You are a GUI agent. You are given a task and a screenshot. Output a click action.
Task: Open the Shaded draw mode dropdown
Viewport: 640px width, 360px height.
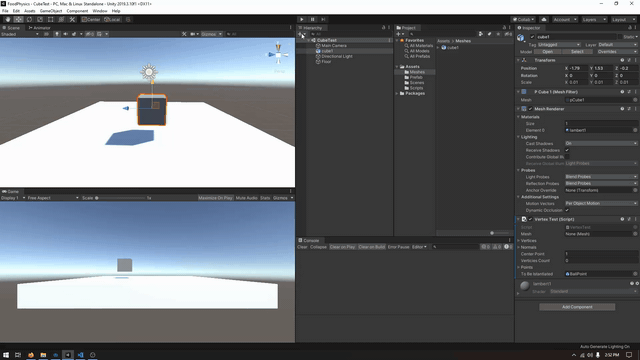[x=20, y=34]
